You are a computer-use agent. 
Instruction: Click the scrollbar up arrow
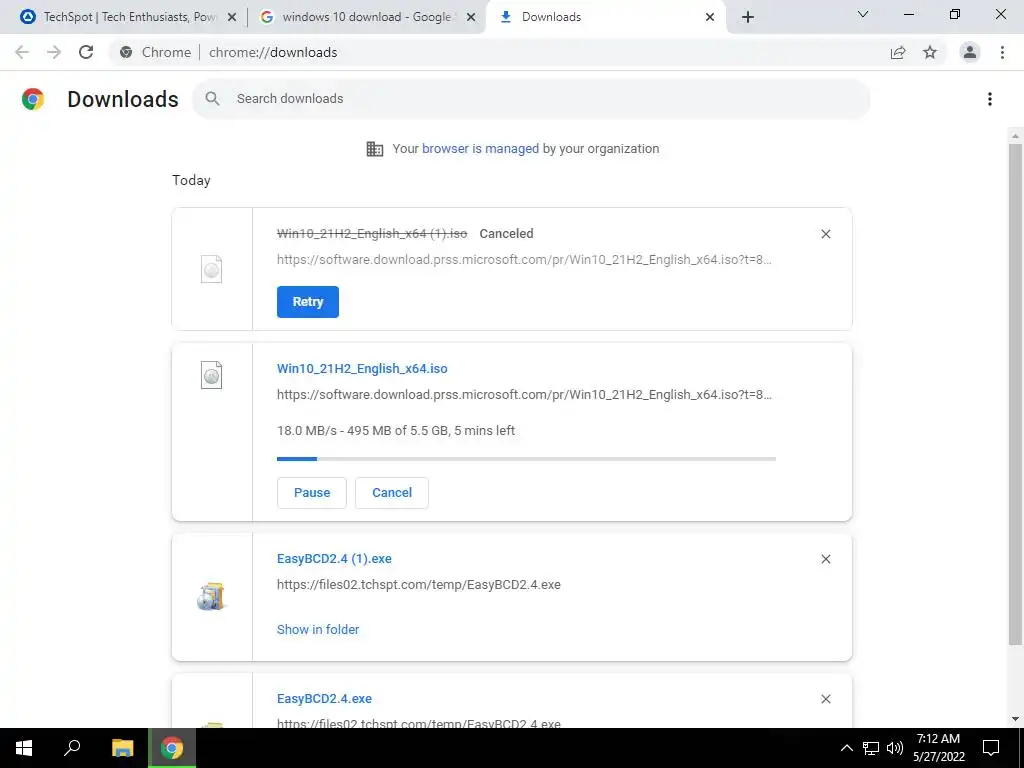(1015, 136)
